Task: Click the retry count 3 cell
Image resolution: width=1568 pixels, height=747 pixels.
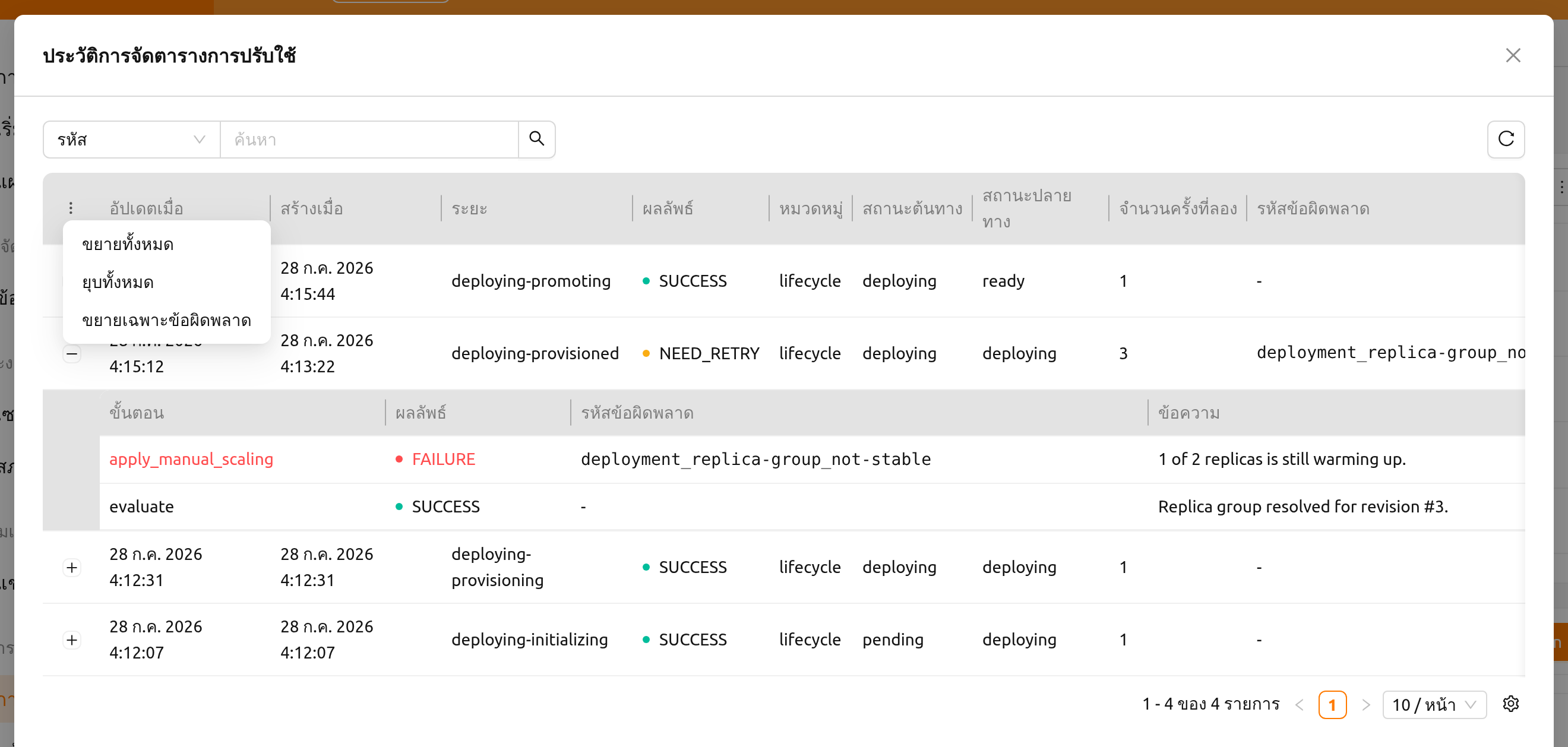Action: 1123,353
